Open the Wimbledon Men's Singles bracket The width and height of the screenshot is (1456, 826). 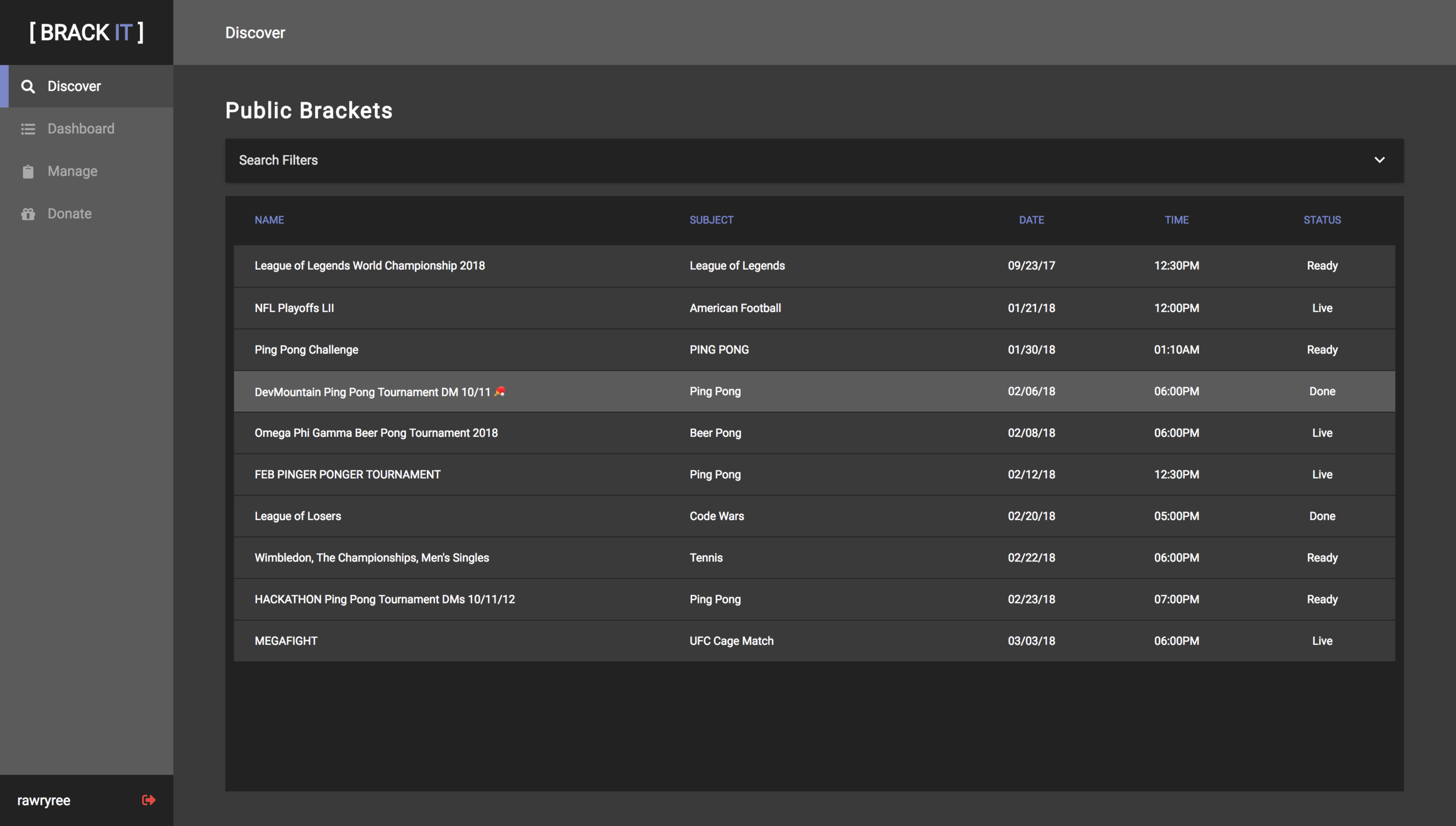click(372, 558)
